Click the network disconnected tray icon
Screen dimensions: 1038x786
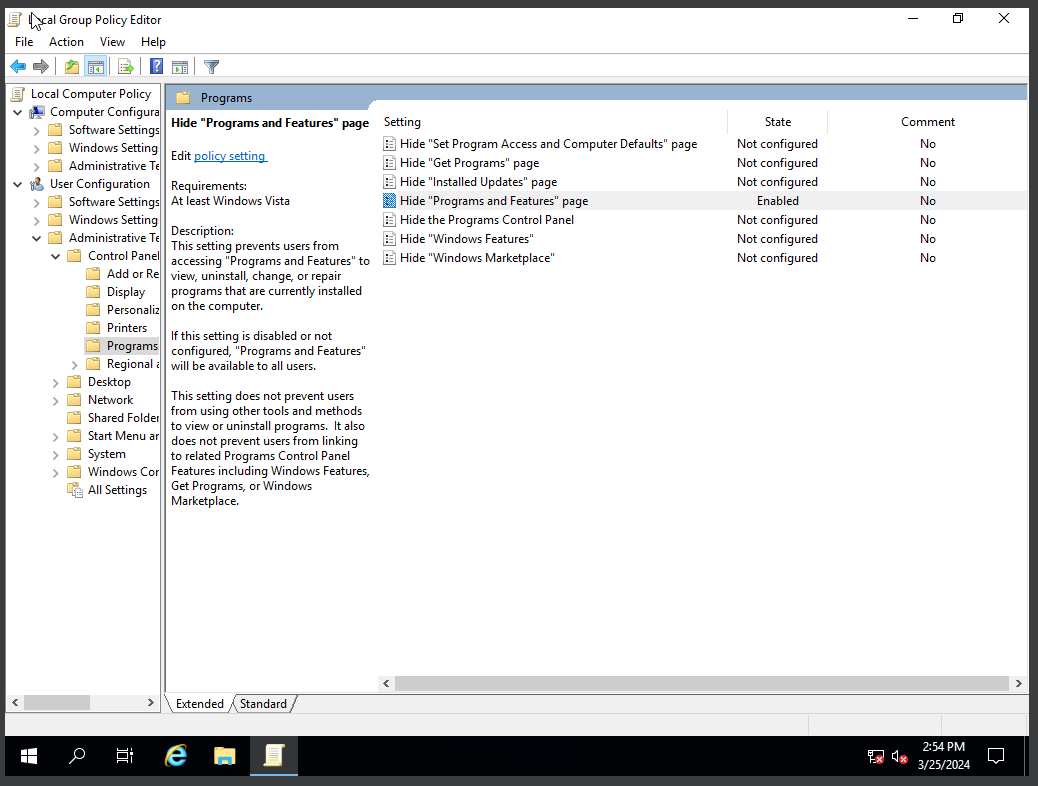pos(875,756)
